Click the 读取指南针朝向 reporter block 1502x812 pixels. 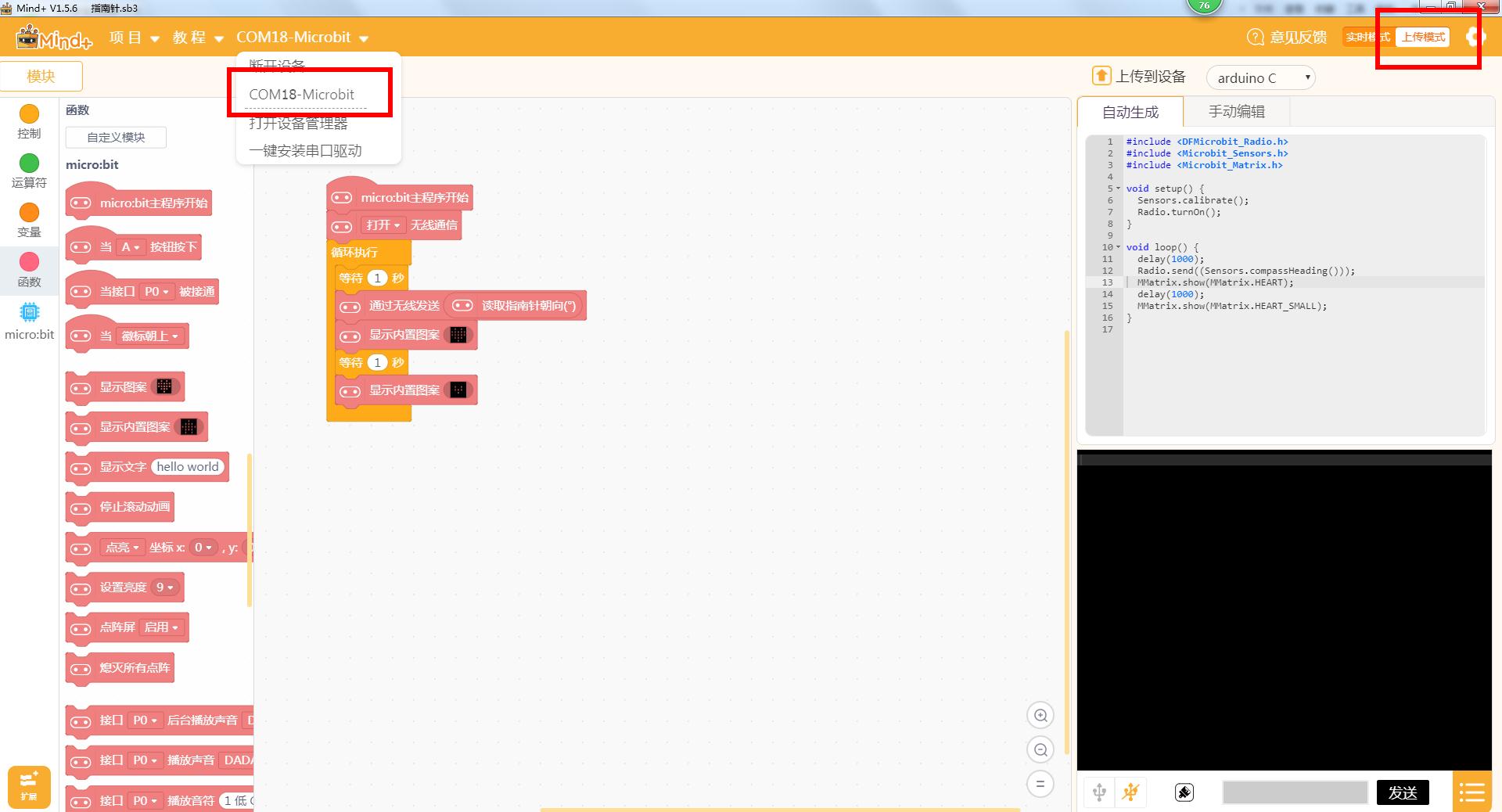514,306
